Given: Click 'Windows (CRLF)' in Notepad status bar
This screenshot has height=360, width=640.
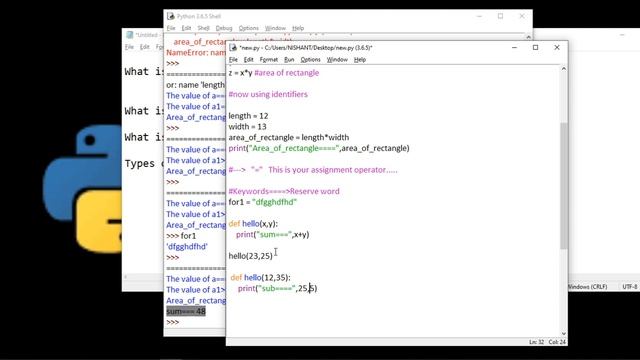Looking at the screenshot, I should 587,287.
